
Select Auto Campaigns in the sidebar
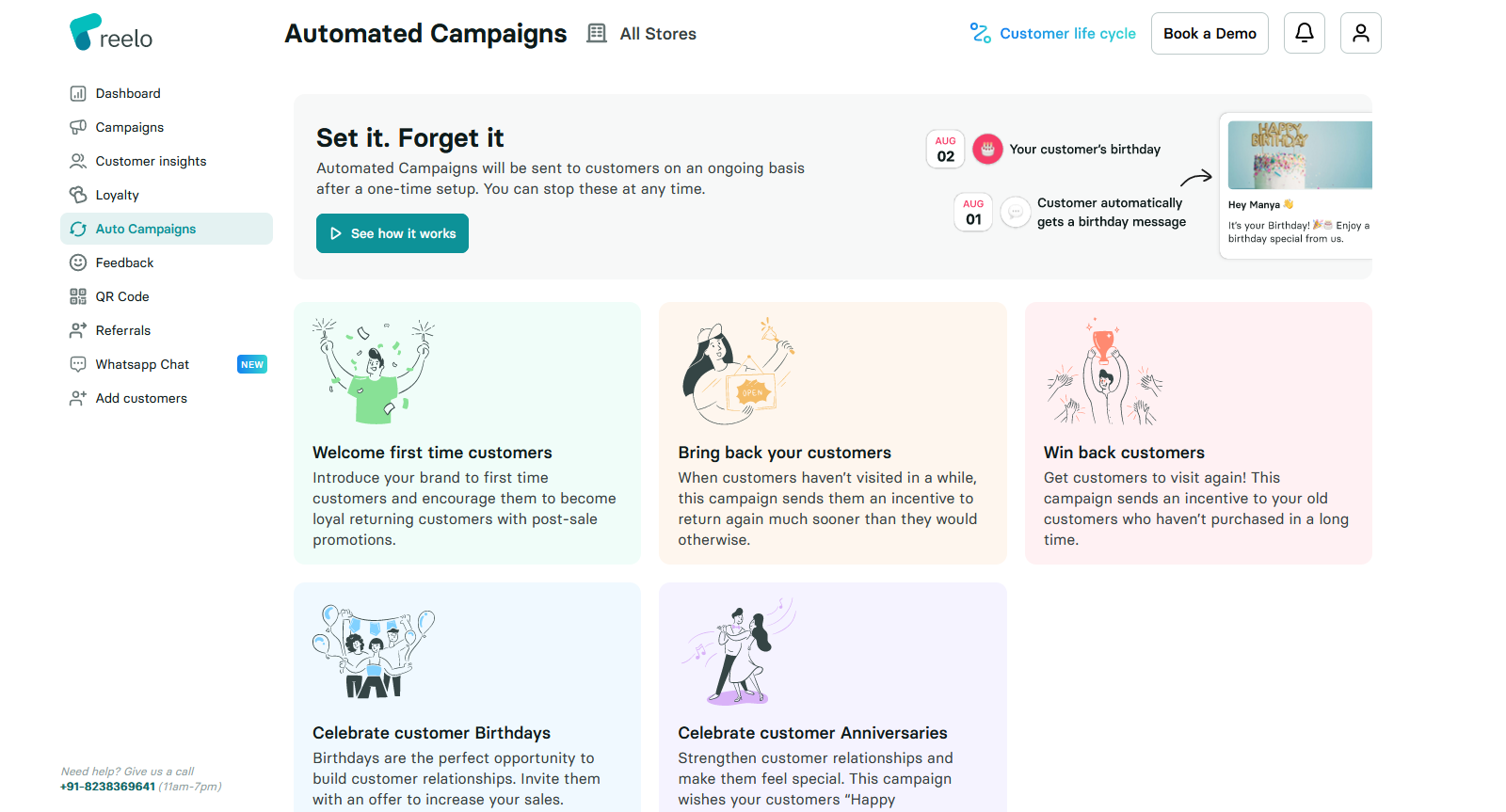(146, 229)
